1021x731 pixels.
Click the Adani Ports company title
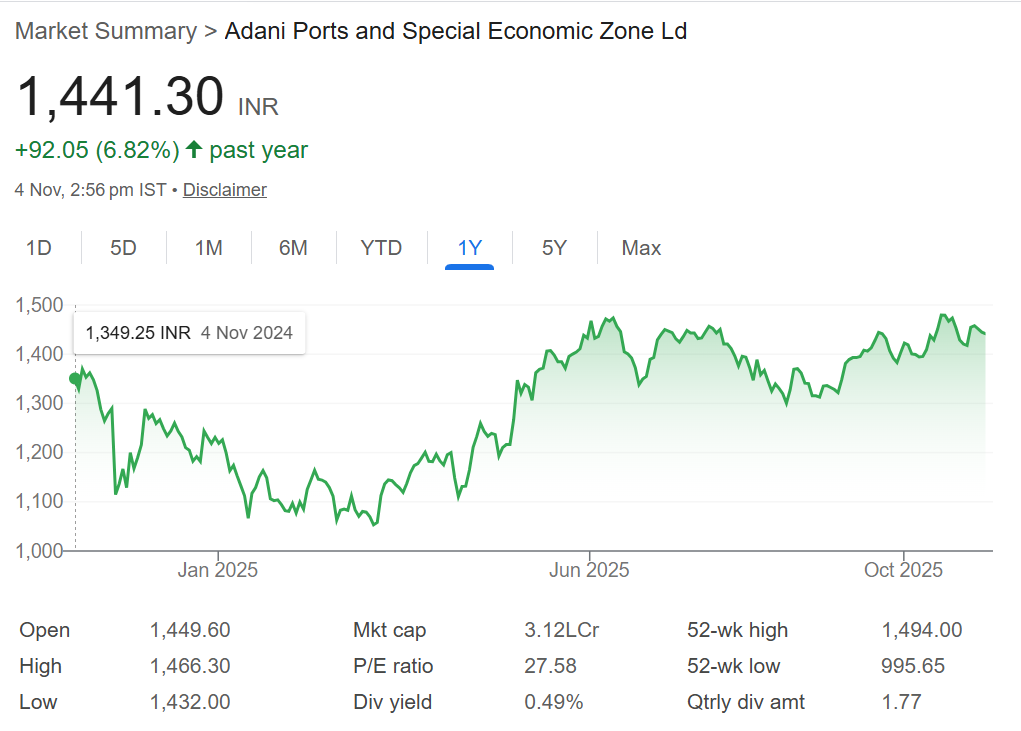[455, 31]
